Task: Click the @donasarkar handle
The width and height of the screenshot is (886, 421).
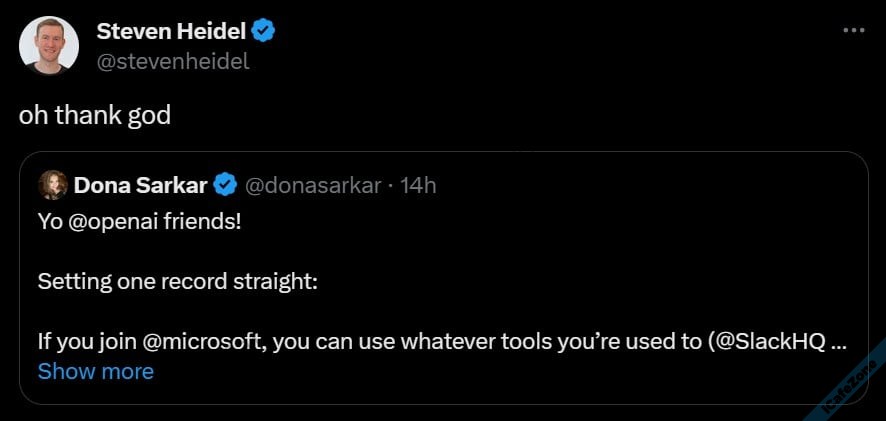Action: point(312,185)
